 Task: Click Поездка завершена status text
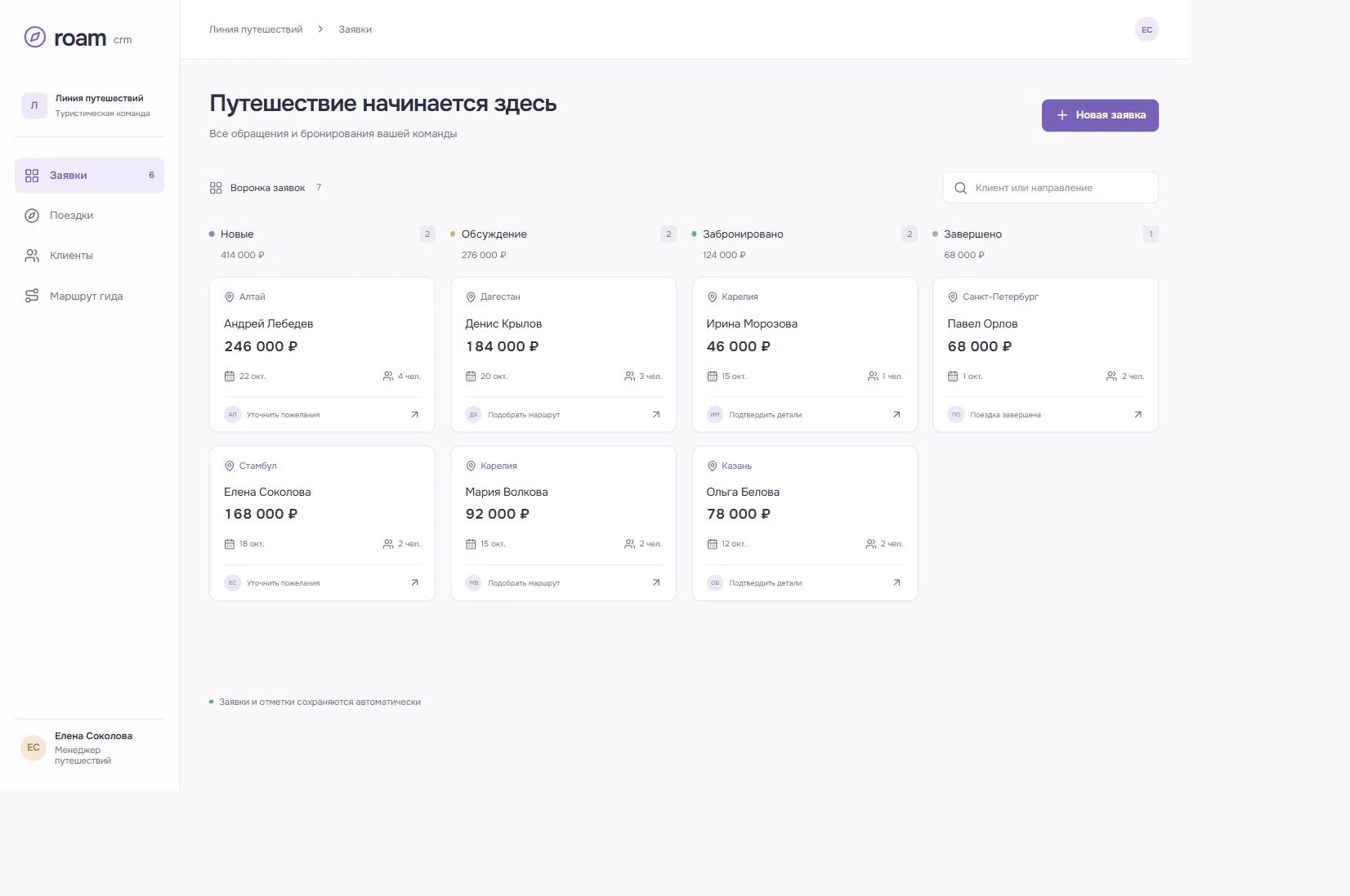[x=1005, y=415]
